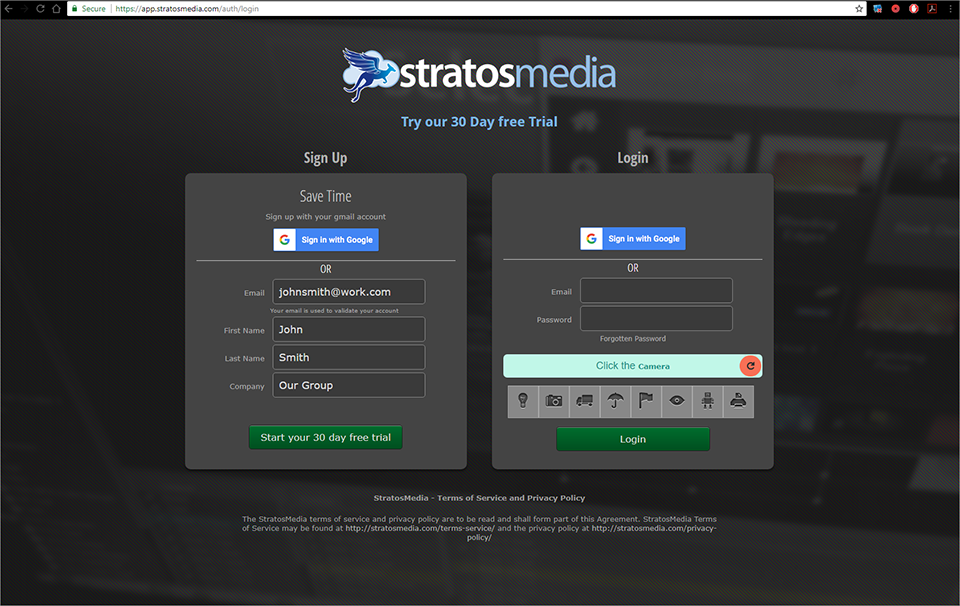This screenshot has height=606, width=960.
Task: Click the Company field with Our Group
Action: 348,385
